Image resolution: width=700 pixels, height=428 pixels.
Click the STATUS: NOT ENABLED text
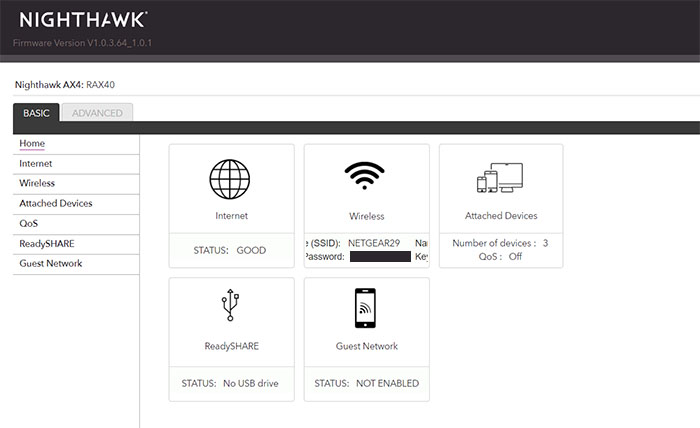[367, 383]
